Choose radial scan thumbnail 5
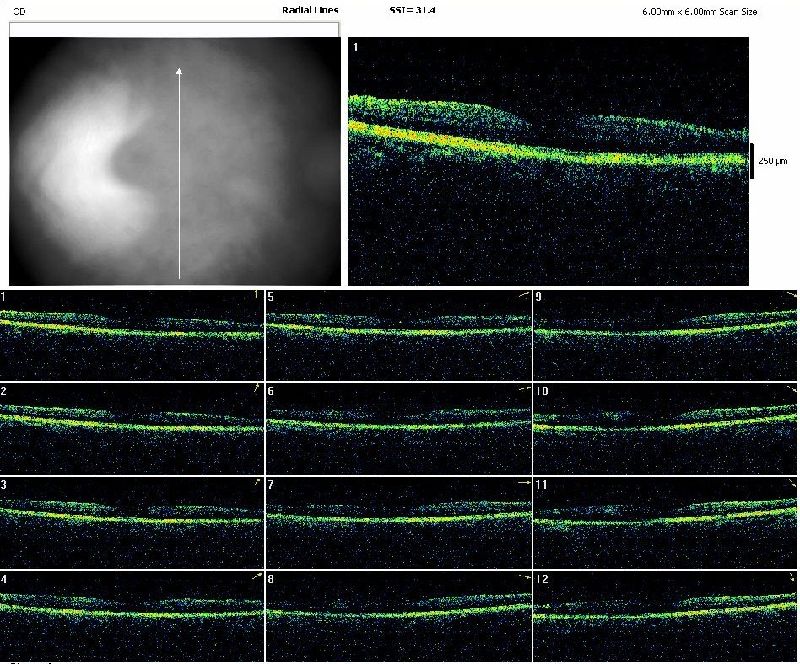Viewport: 800px width, 664px height. [398, 334]
